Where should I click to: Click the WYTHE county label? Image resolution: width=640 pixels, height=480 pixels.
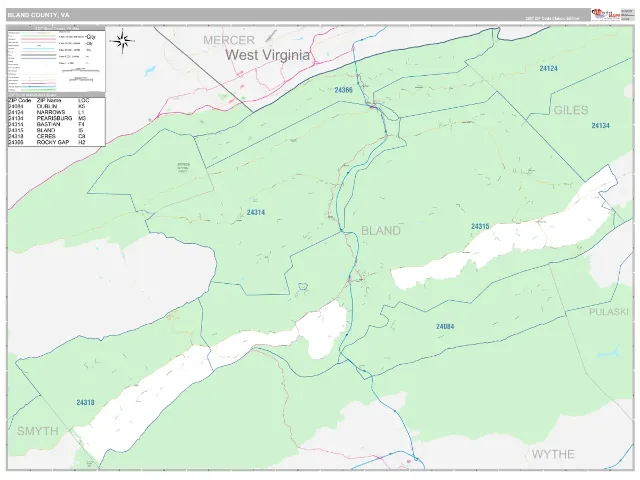(x=553, y=454)
